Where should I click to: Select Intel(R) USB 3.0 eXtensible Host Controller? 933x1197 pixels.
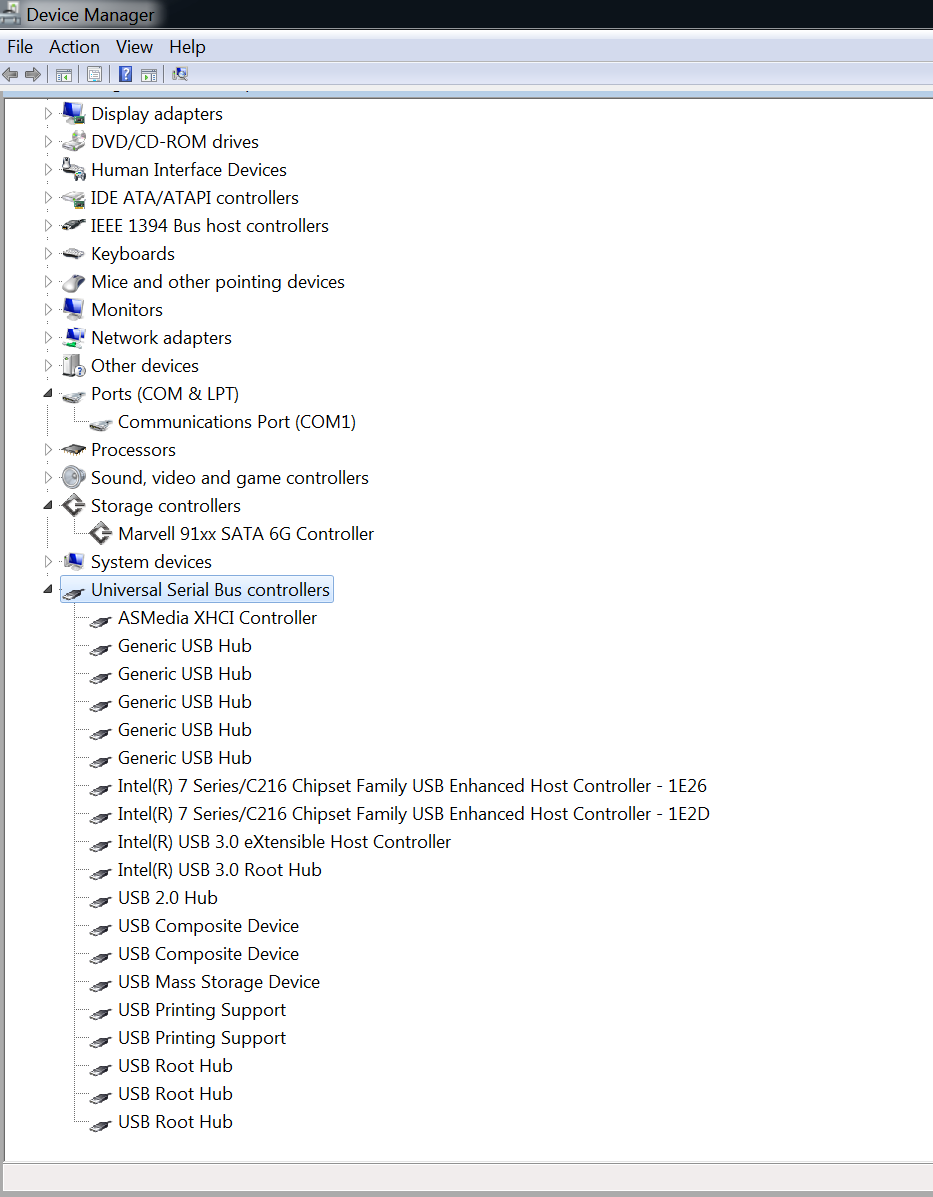click(284, 842)
